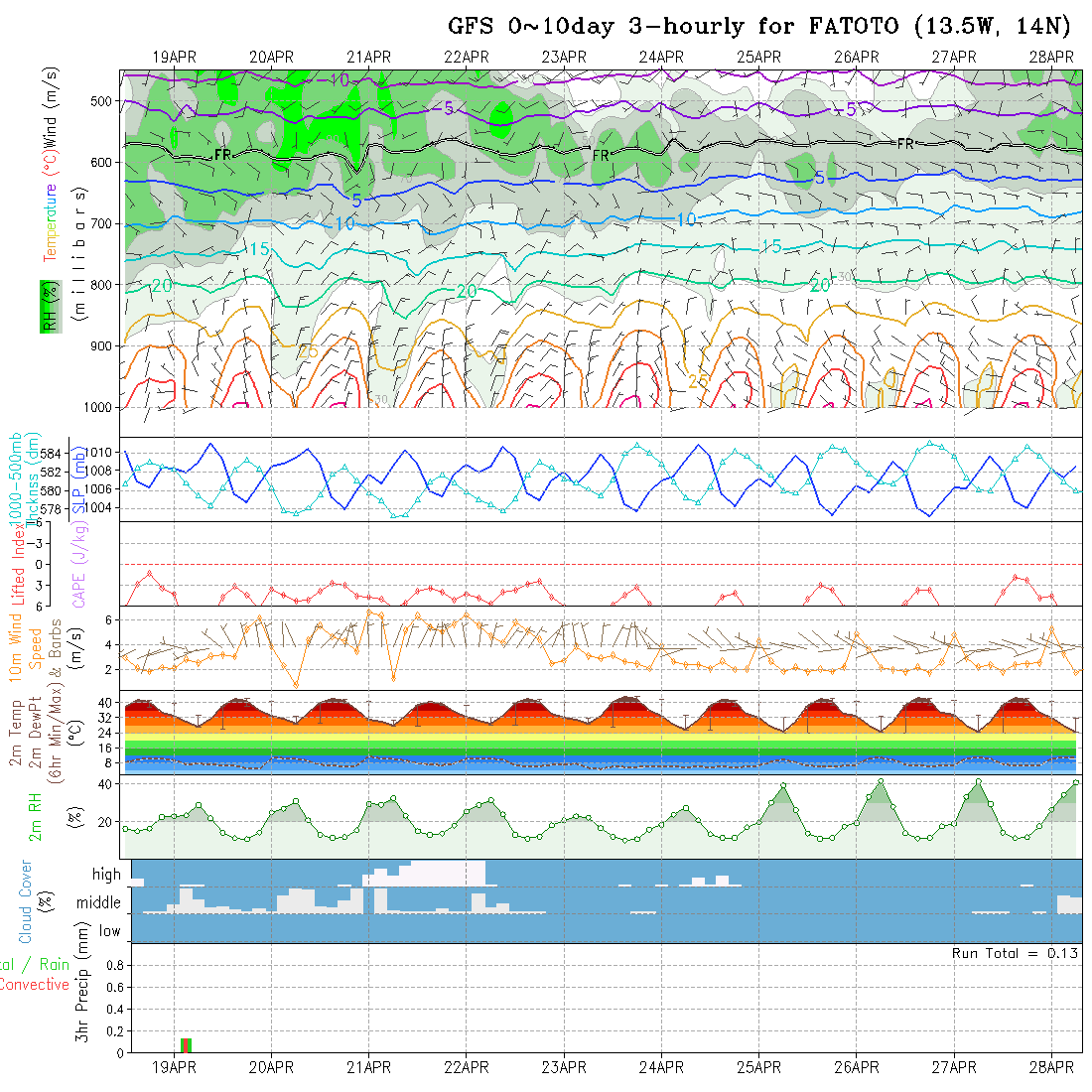Click the 28APR label on top axis
The width and height of the screenshot is (1092, 1092).
pyautogui.click(x=1051, y=57)
